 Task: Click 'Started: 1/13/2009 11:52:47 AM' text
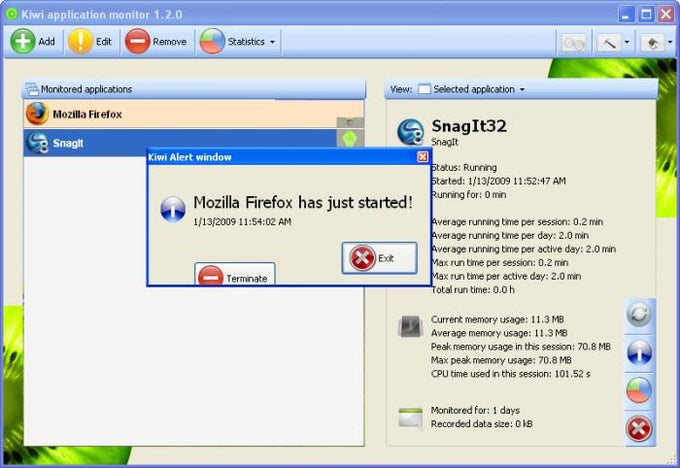tap(498, 181)
